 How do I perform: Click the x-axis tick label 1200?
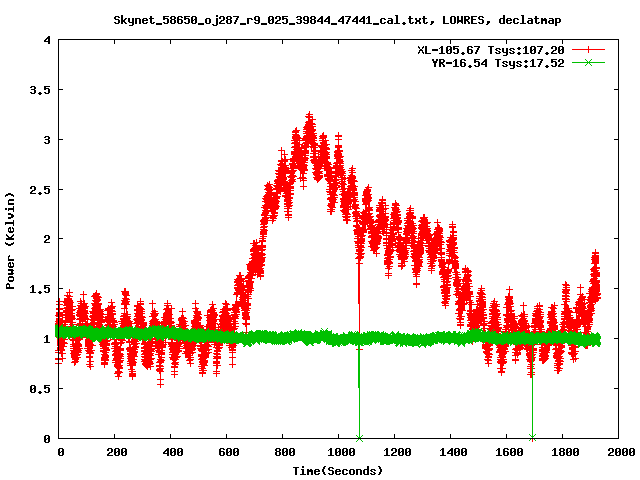397,452
